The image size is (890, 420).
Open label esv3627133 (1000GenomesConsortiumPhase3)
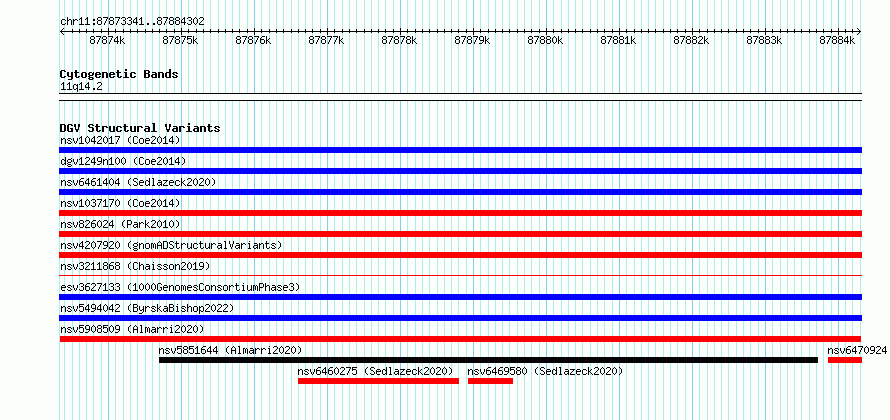180,287
